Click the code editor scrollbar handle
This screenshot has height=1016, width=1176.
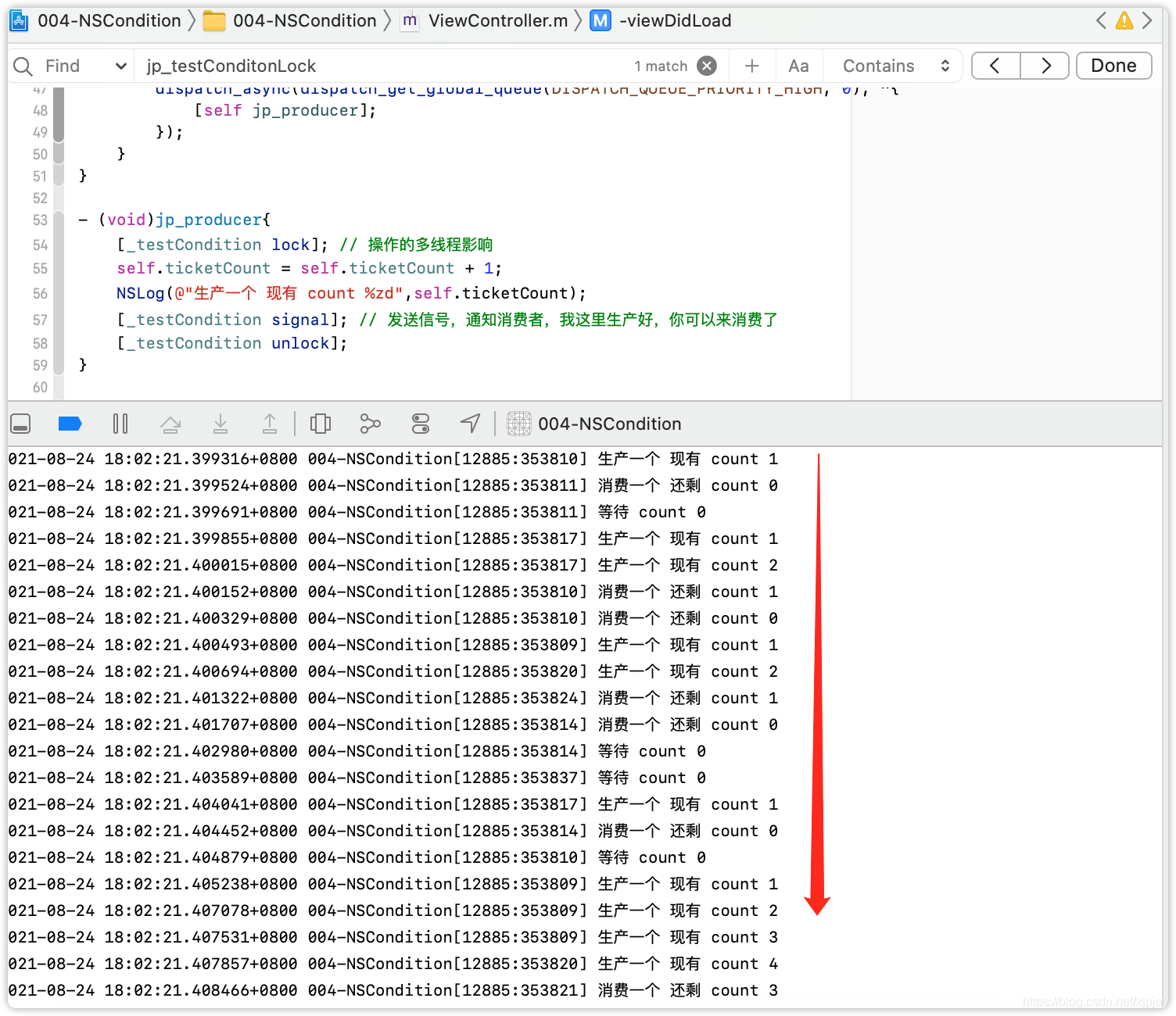tap(59, 114)
